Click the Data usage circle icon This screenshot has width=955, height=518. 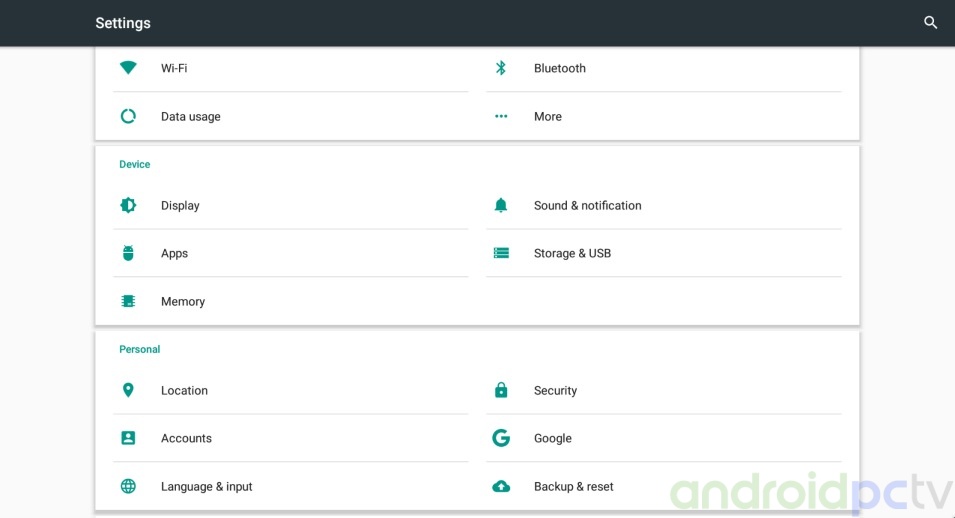point(128,116)
